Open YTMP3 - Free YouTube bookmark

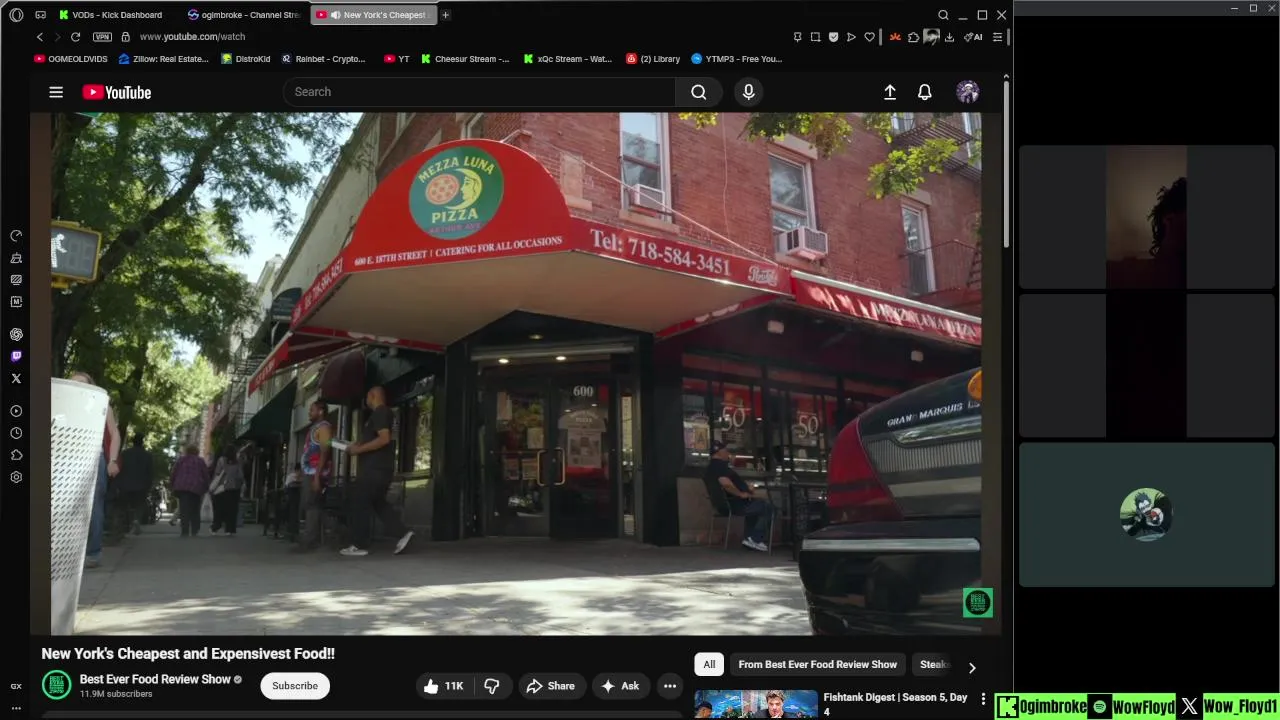click(736, 59)
